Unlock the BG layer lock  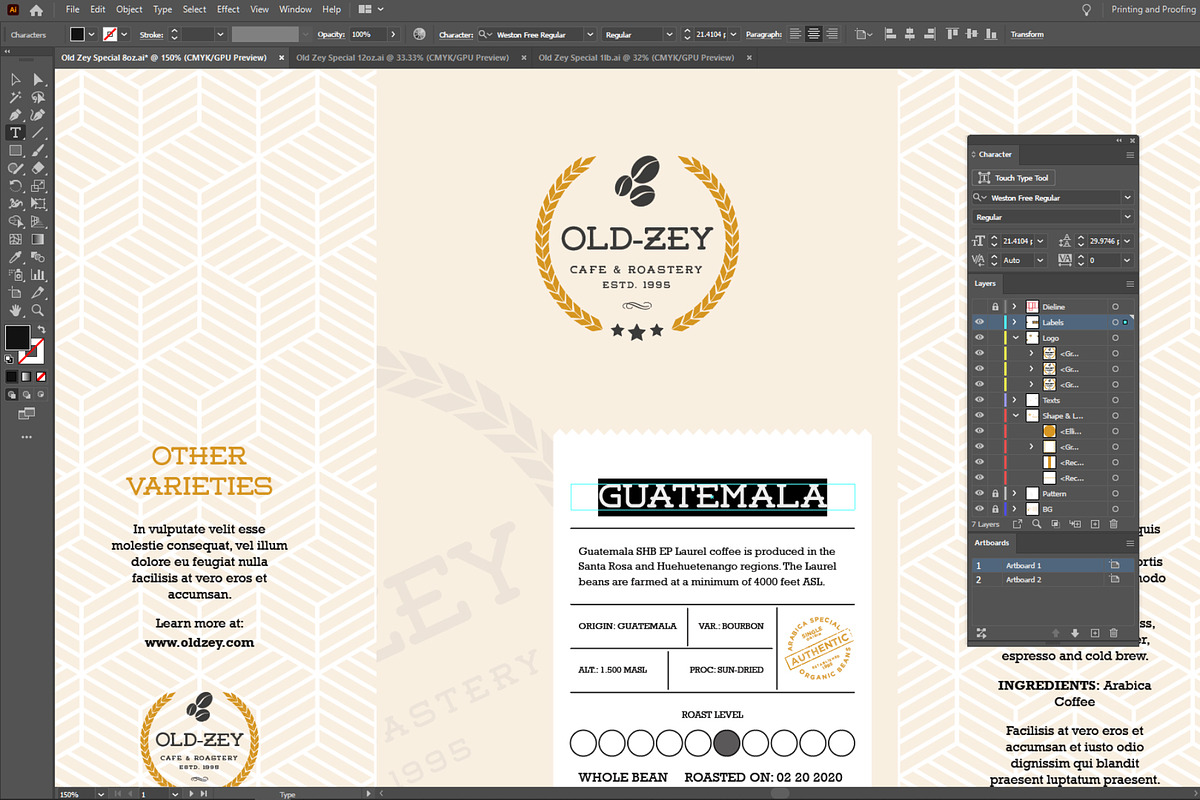point(995,509)
